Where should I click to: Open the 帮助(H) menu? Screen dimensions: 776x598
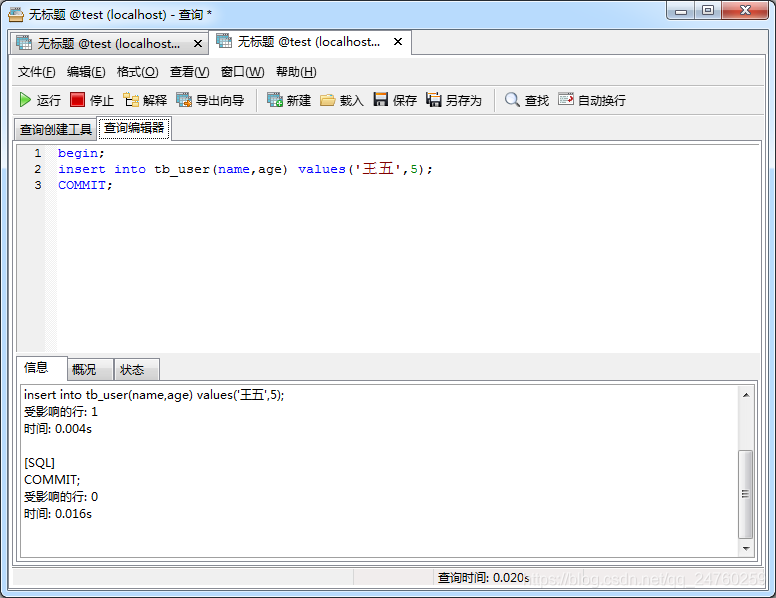pyautogui.click(x=296, y=72)
